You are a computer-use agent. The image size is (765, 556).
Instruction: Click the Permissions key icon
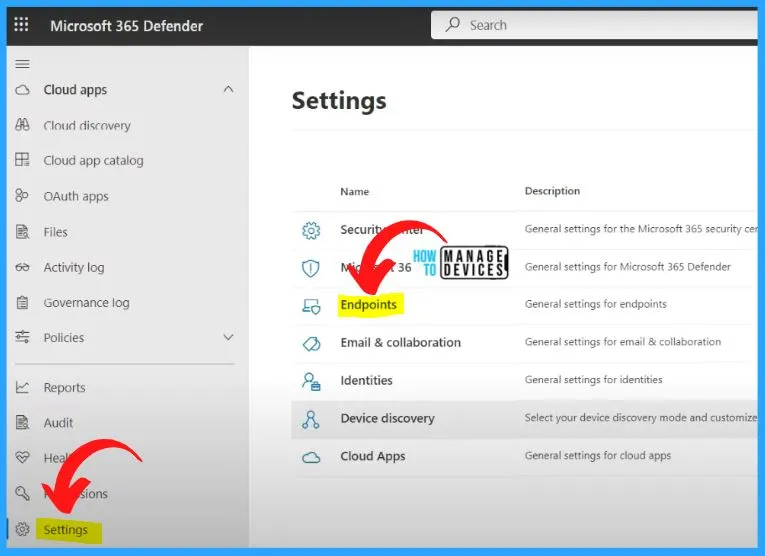click(22, 493)
